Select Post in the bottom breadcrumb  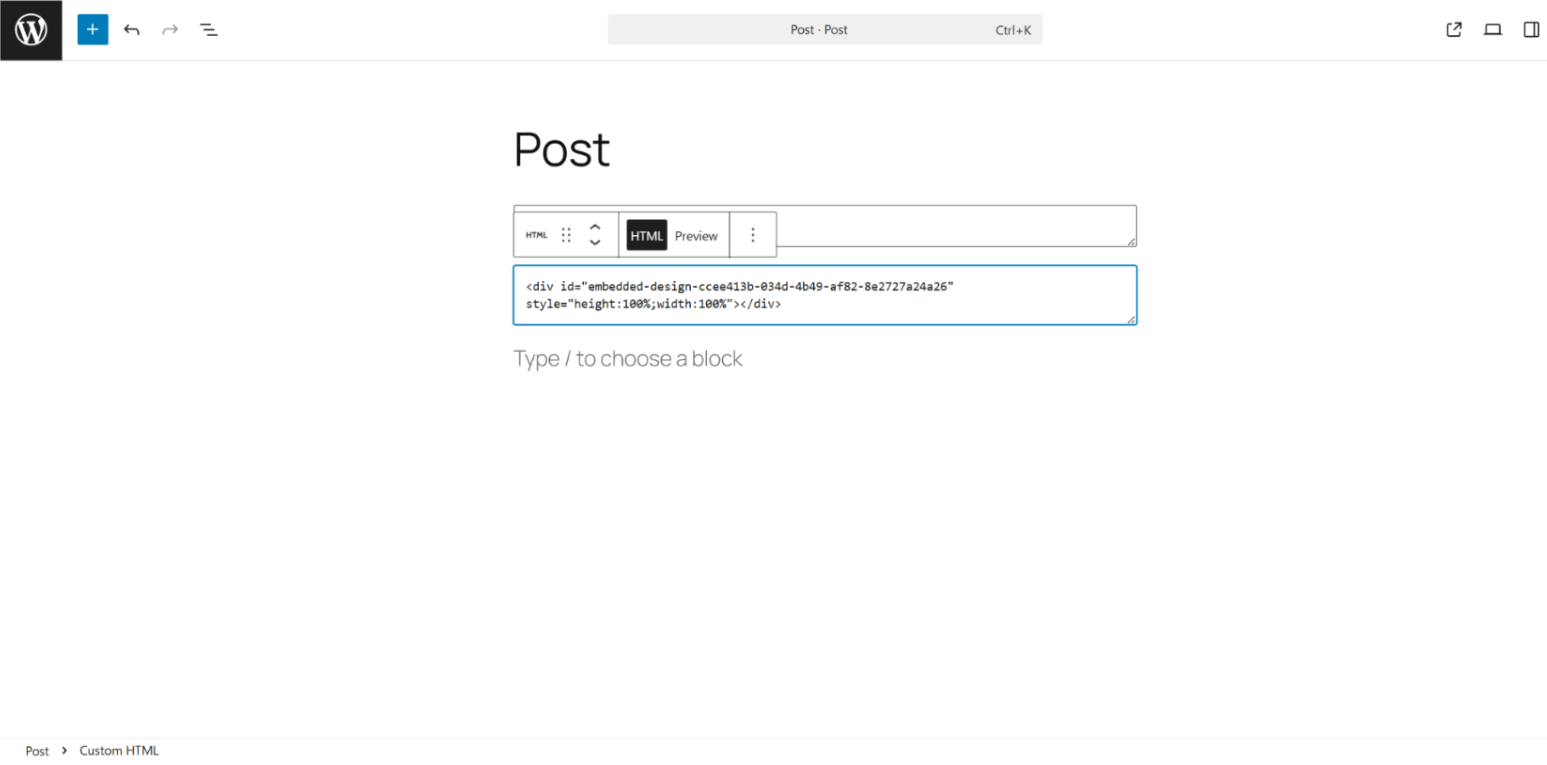37,751
